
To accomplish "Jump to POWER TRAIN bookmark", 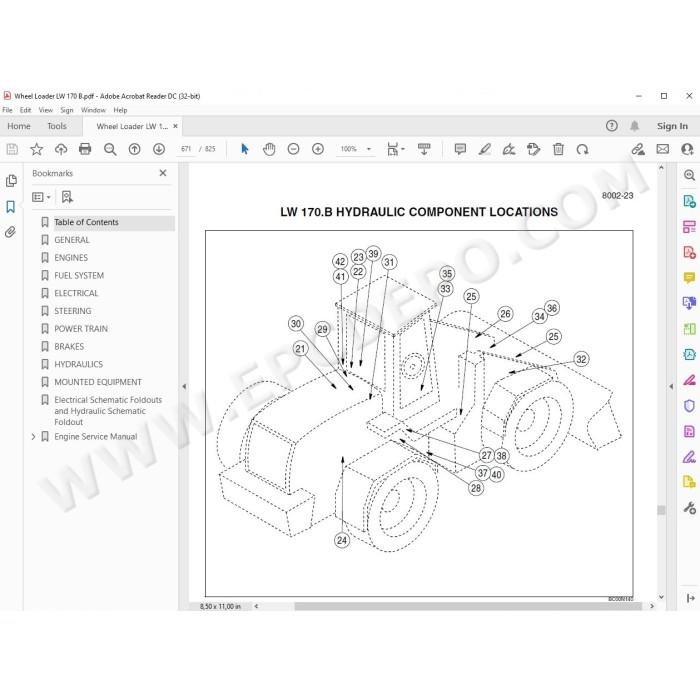I will point(81,329).
